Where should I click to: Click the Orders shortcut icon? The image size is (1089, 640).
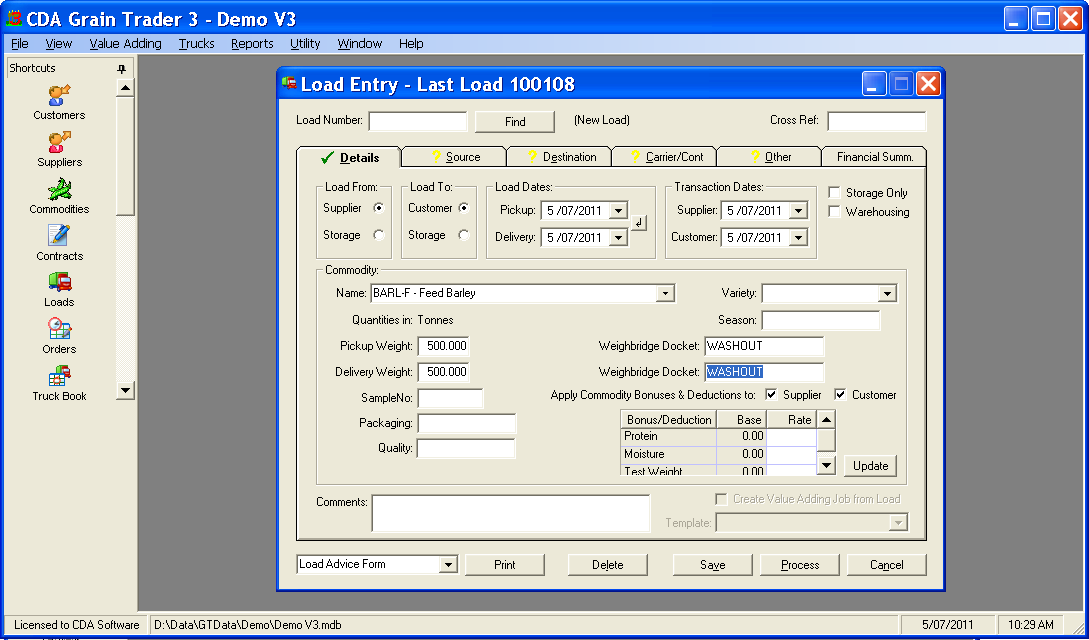coord(59,329)
